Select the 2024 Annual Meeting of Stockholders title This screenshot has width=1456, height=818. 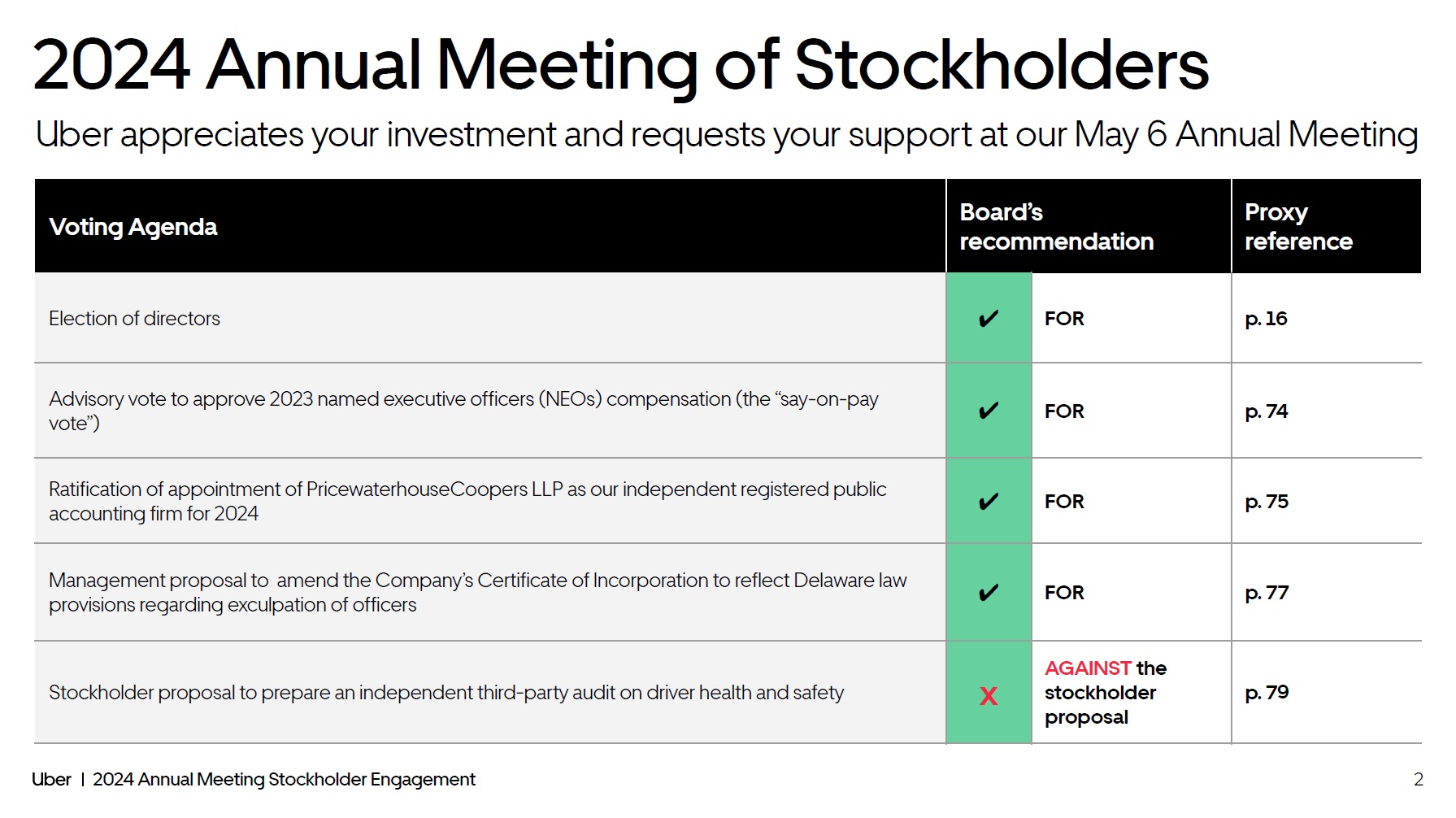click(x=620, y=65)
